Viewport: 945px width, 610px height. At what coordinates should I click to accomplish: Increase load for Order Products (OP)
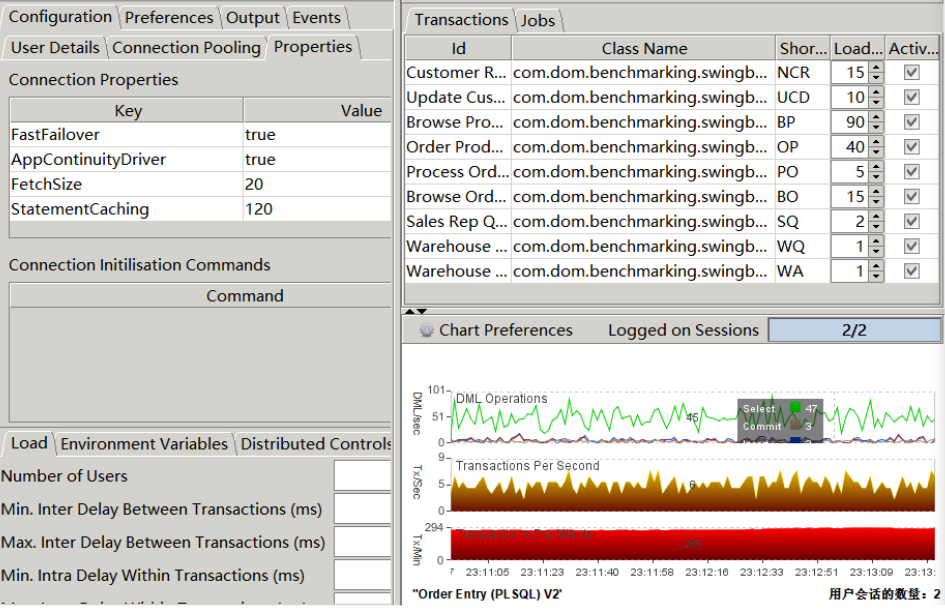876,142
